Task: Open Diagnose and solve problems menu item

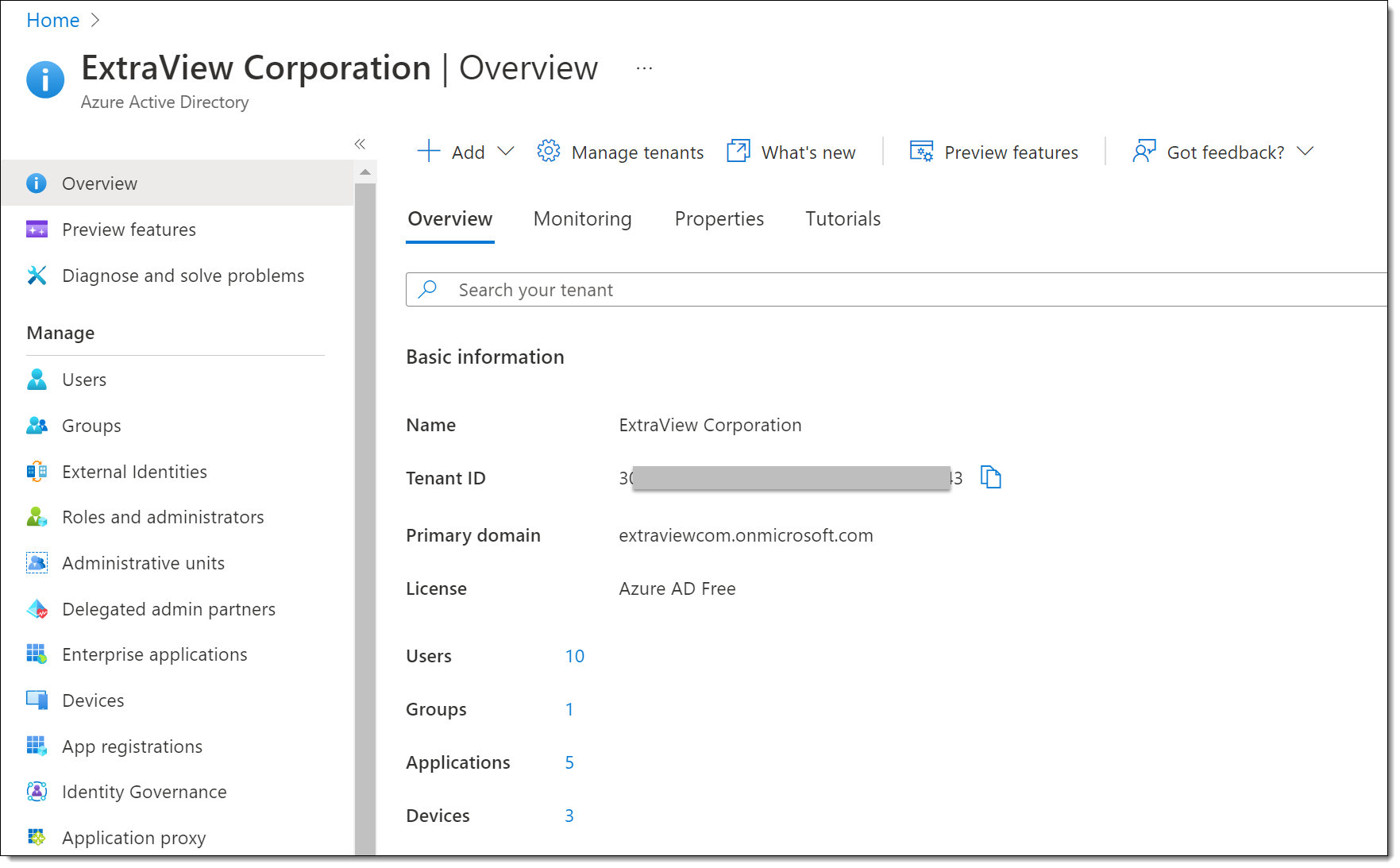Action: coord(177,276)
